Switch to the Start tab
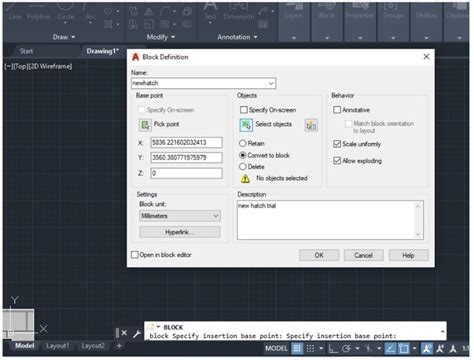The width and height of the screenshot is (474, 360). click(26, 51)
